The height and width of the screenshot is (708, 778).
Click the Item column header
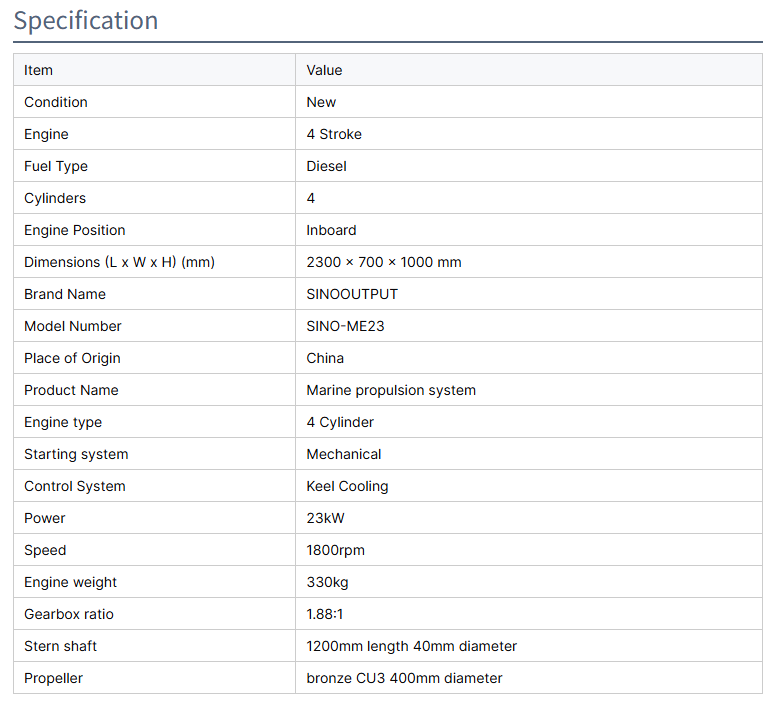click(x=39, y=70)
